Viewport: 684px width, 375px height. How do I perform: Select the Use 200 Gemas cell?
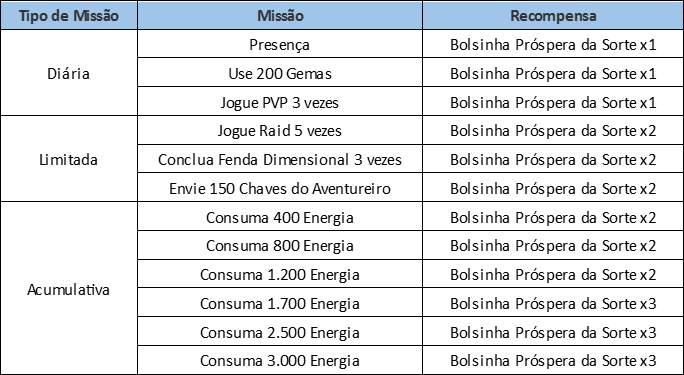click(x=280, y=73)
